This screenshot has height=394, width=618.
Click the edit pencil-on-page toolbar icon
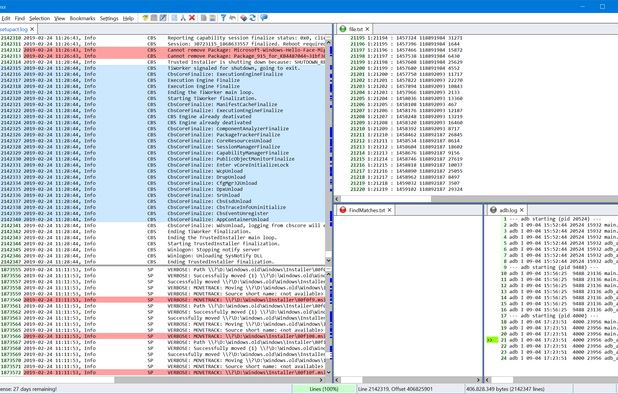163,18
